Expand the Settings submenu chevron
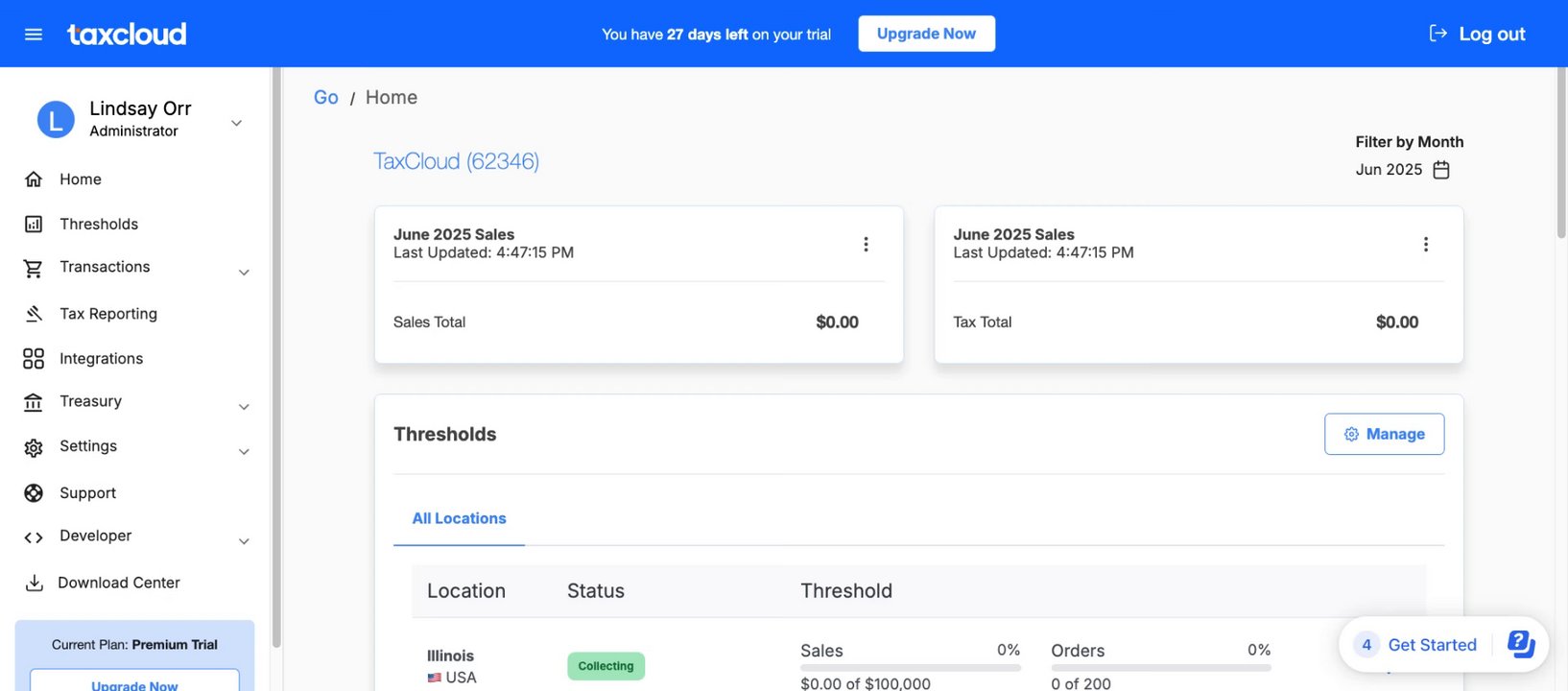Viewport: 1568px width, 691px height. (244, 452)
